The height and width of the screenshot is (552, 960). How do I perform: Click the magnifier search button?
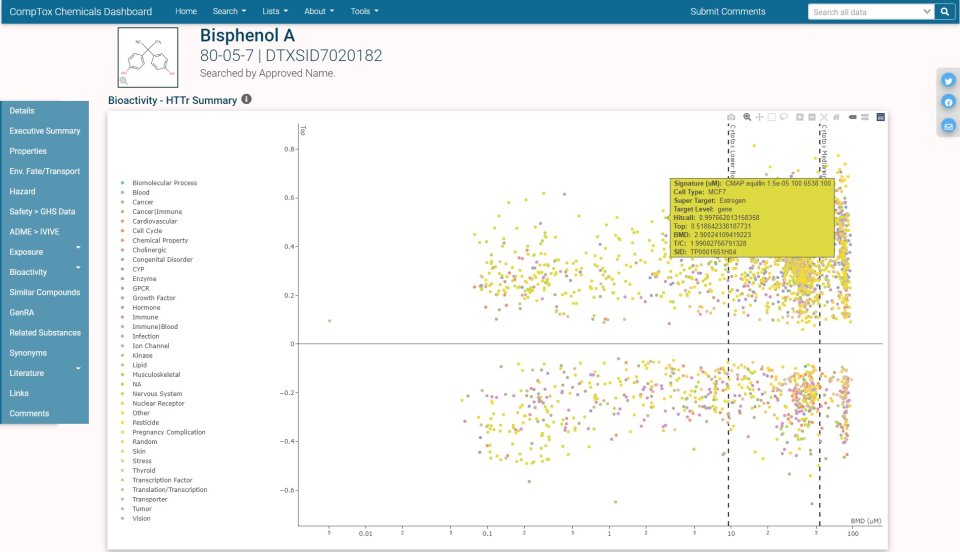click(x=944, y=12)
